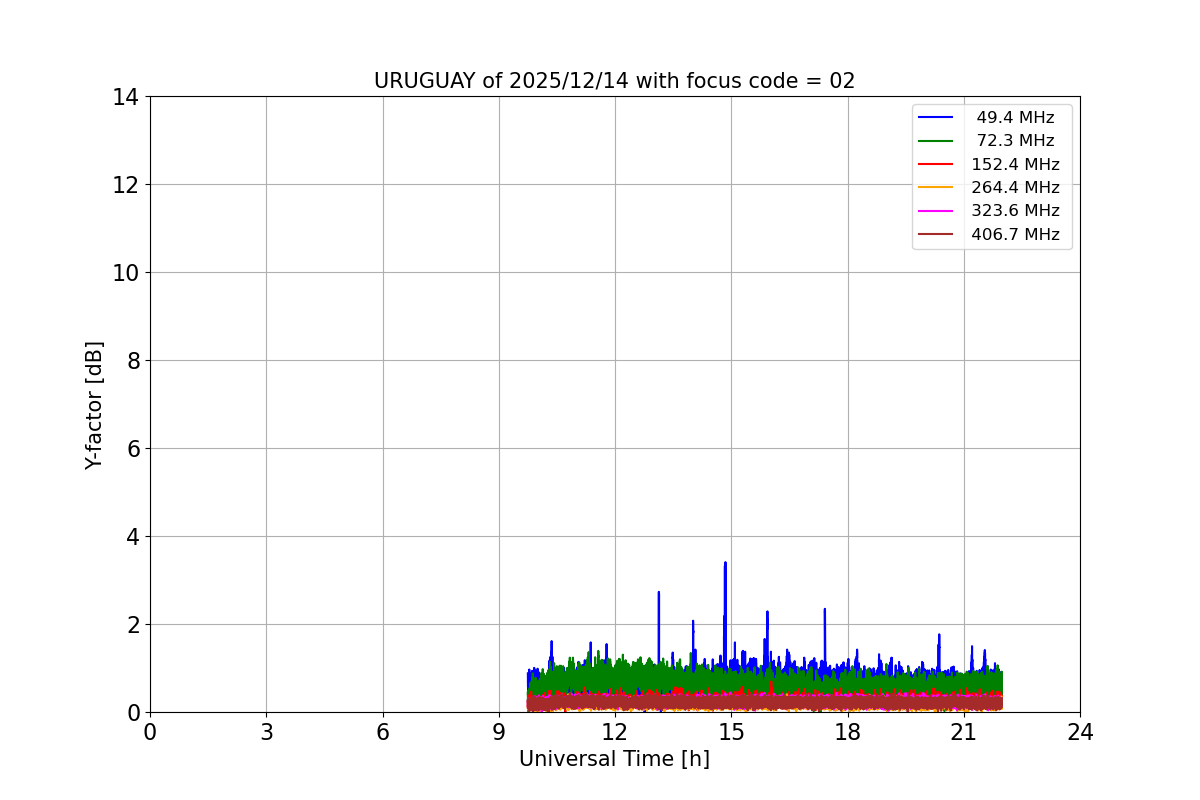Click the 49.4 MHz legend label
This screenshot has height=800, width=1200.
click(x=1015, y=118)
